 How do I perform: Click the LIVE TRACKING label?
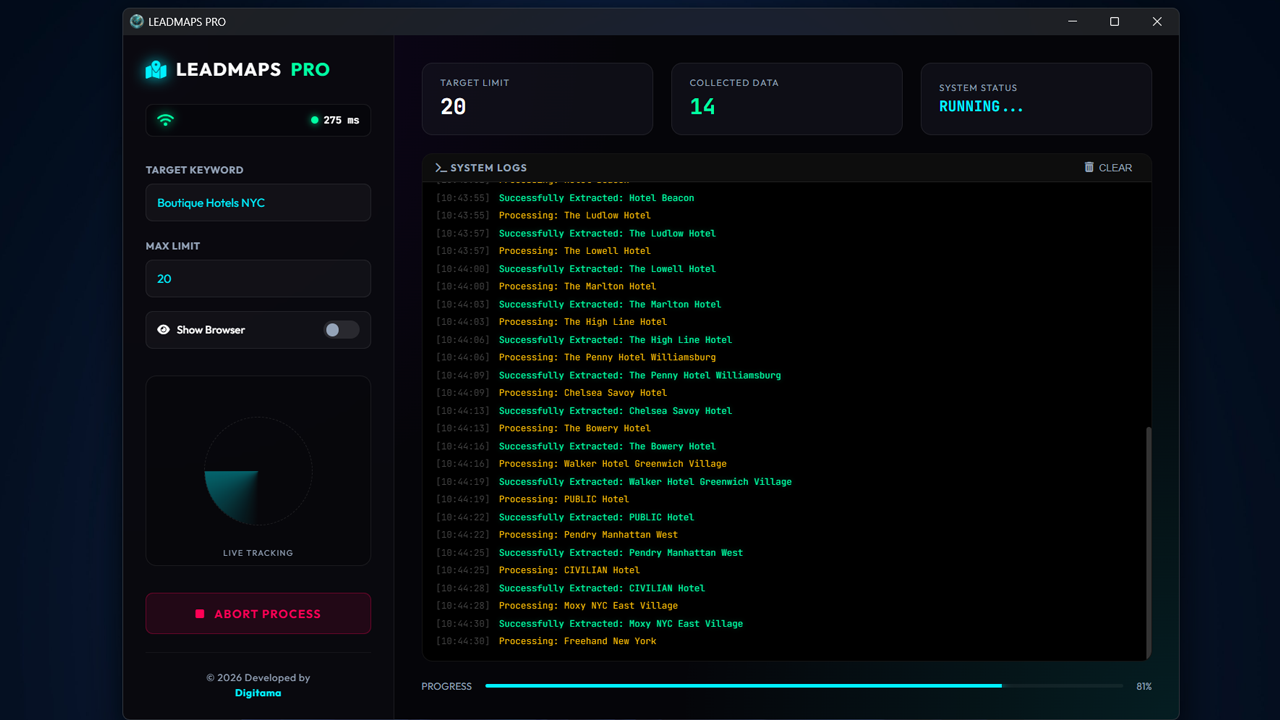258,553
